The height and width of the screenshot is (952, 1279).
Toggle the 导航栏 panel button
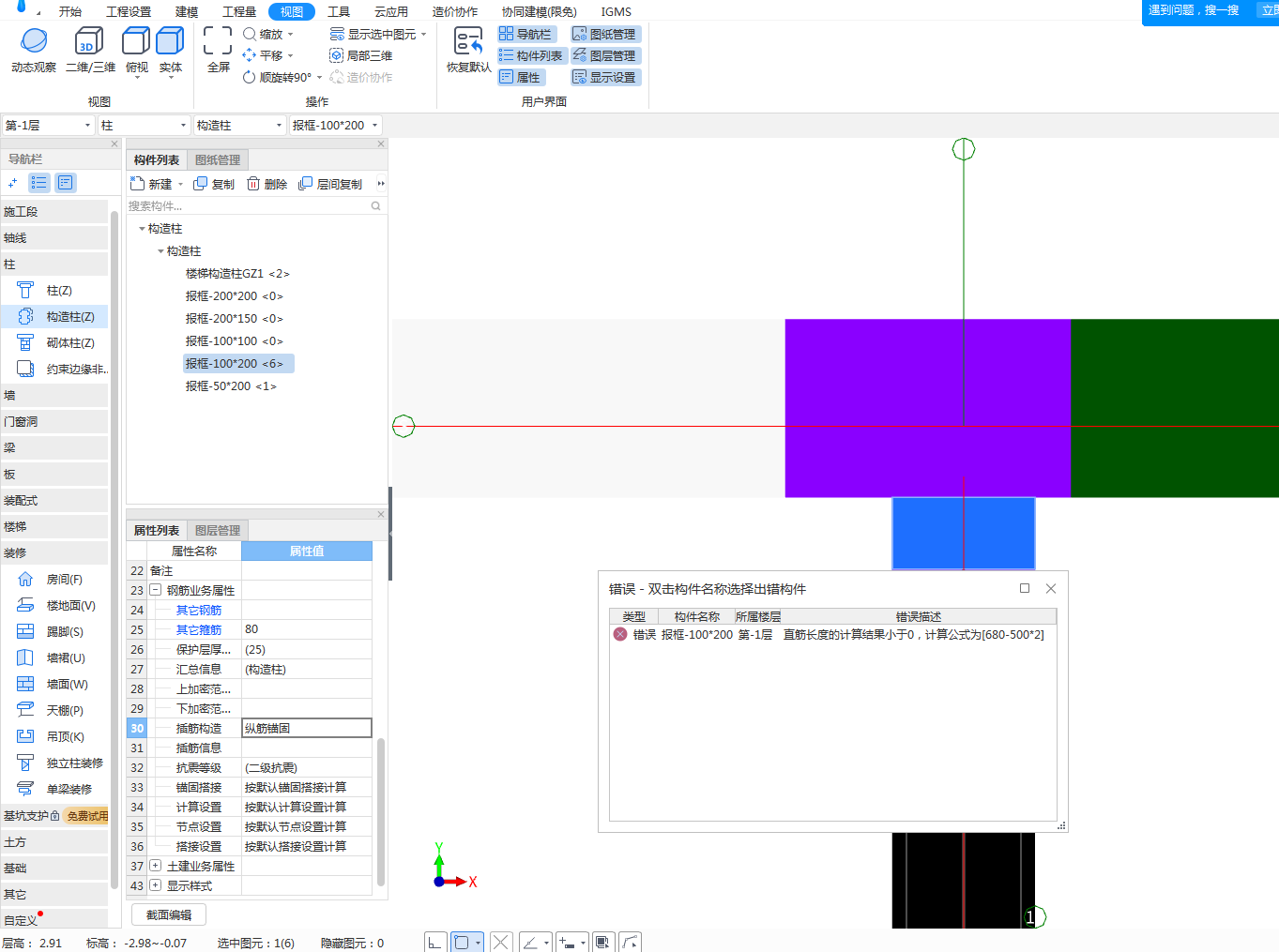(526, 34)
